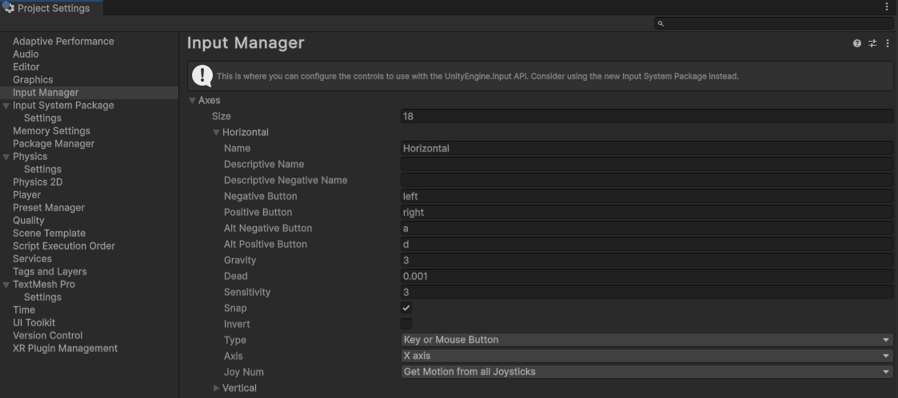Select Input Manager in the sidebar
The image size is (898, 398).
click(46, 93)
